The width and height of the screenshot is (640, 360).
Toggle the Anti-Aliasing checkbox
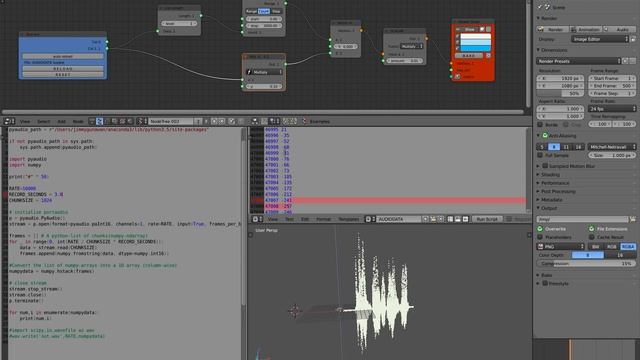click(x=545, y=136)
